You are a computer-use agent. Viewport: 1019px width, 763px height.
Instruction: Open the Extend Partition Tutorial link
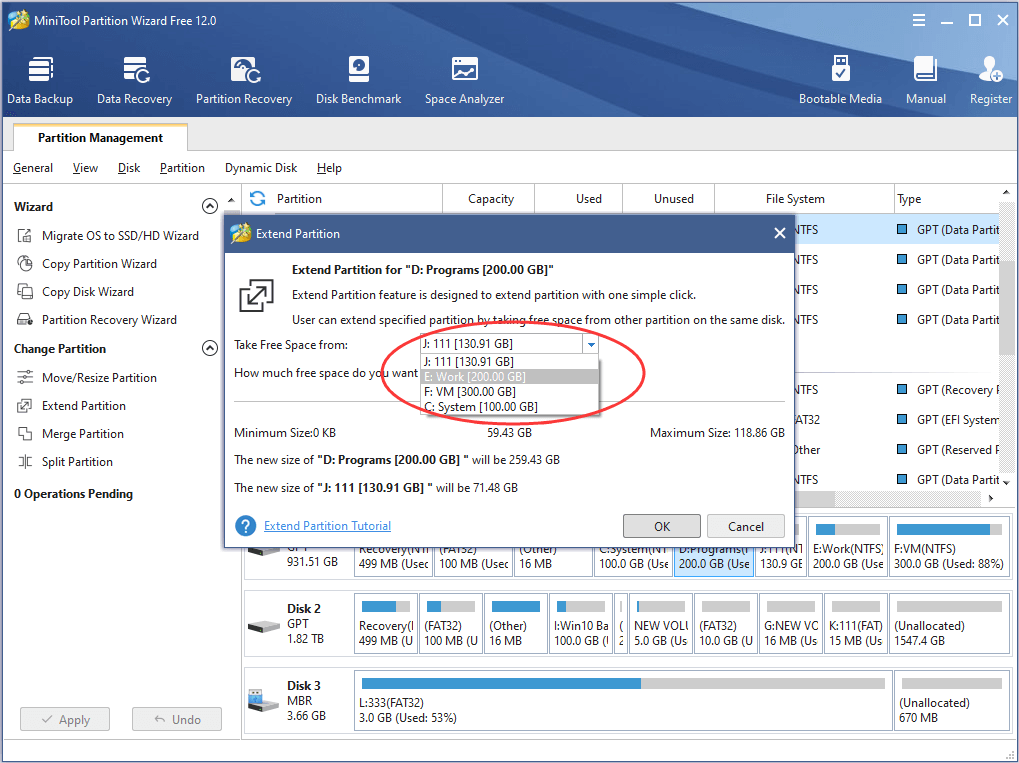[x=327, y=526]
